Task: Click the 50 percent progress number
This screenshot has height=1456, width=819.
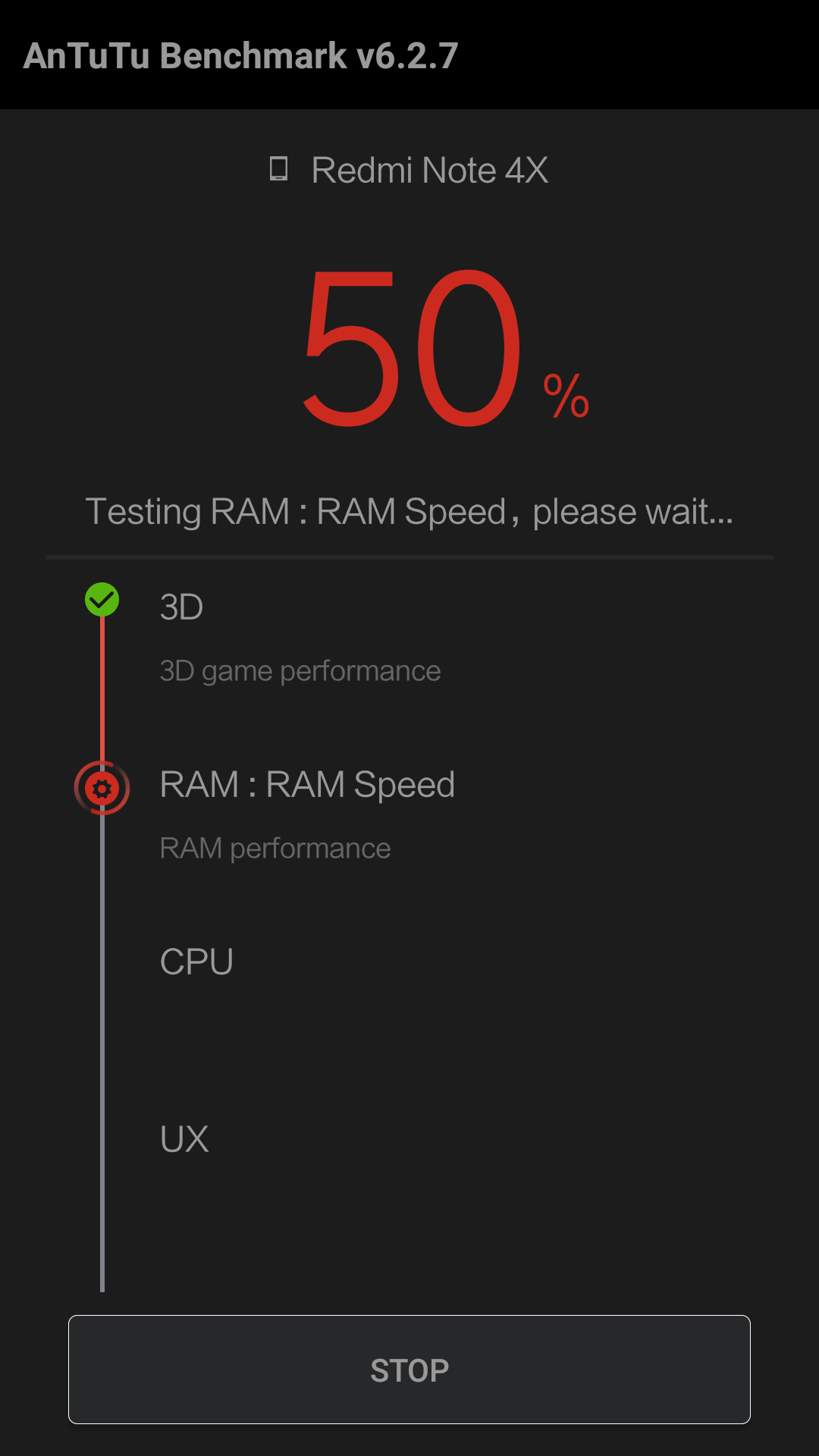Action: [412, 348]
